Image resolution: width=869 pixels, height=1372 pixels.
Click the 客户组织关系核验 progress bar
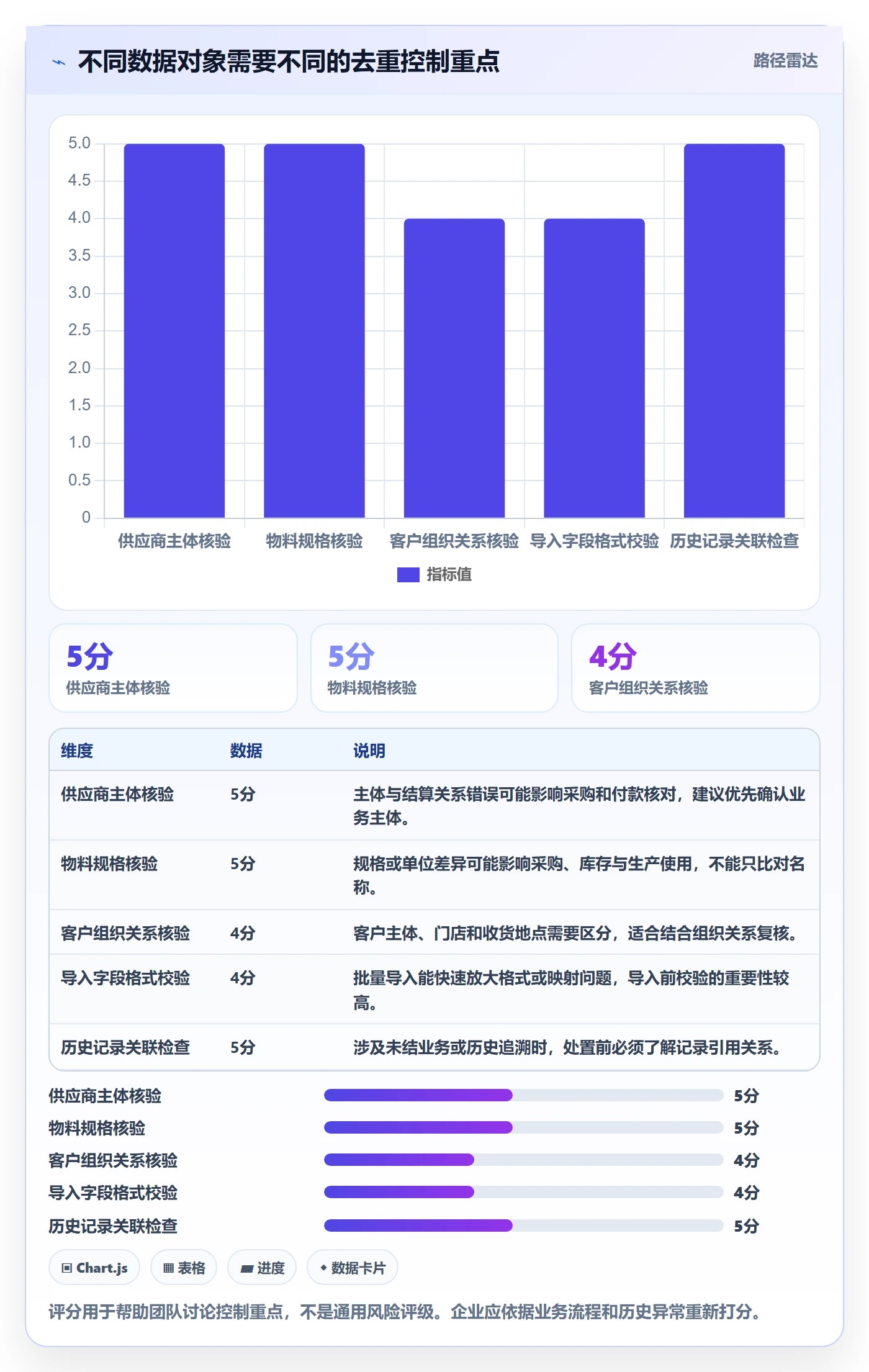tap(524, 1160)
